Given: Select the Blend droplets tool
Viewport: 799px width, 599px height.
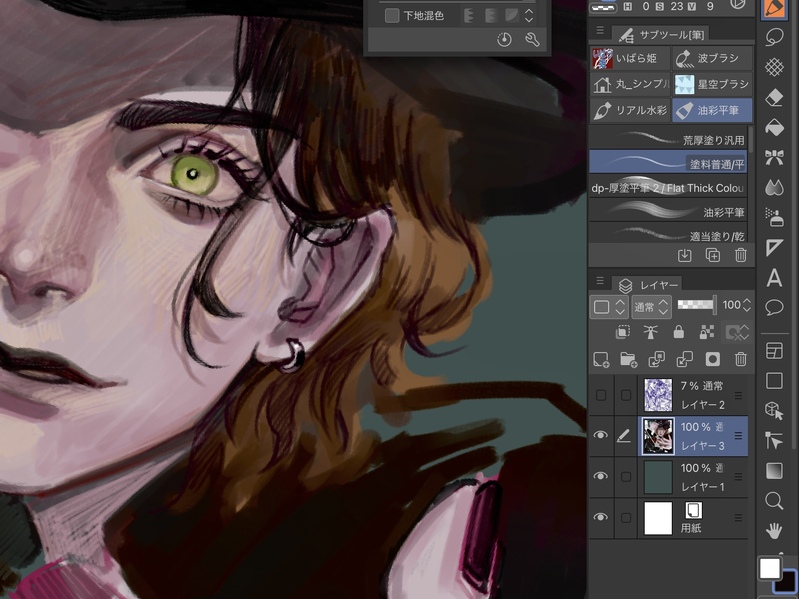Looking at the screenshot, I should click(x=774, y=187).
